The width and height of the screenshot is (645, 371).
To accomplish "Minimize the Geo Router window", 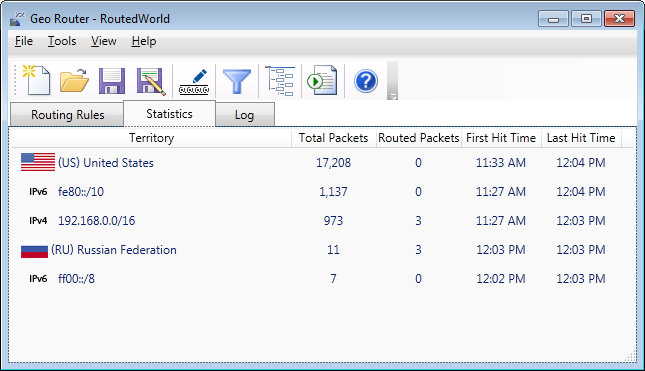I will coord(553,19).
